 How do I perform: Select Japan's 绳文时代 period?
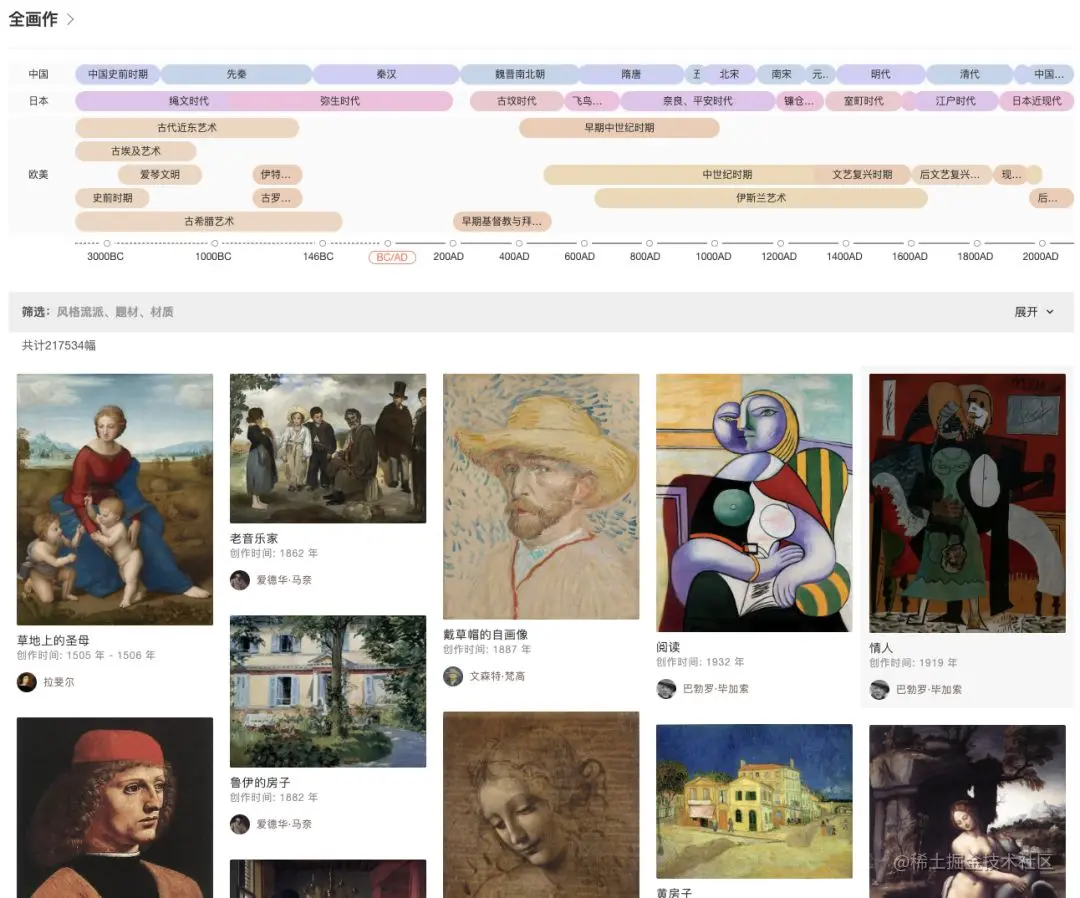(189, 101)
